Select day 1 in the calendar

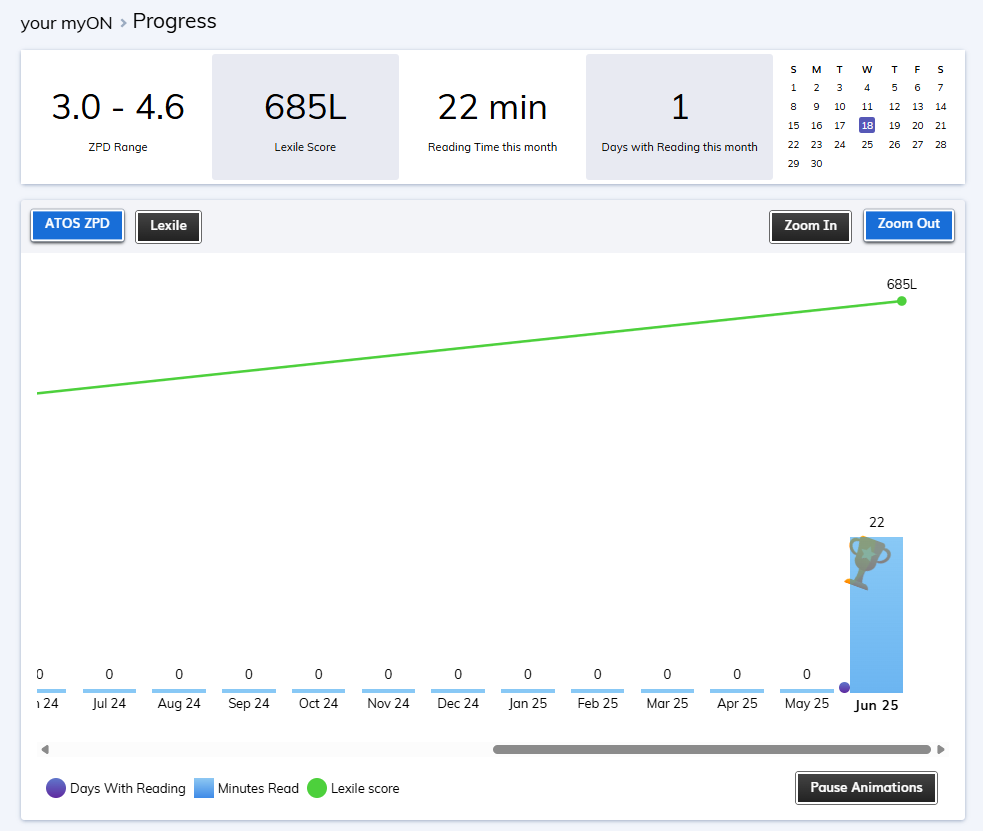[x=793, y=88]
